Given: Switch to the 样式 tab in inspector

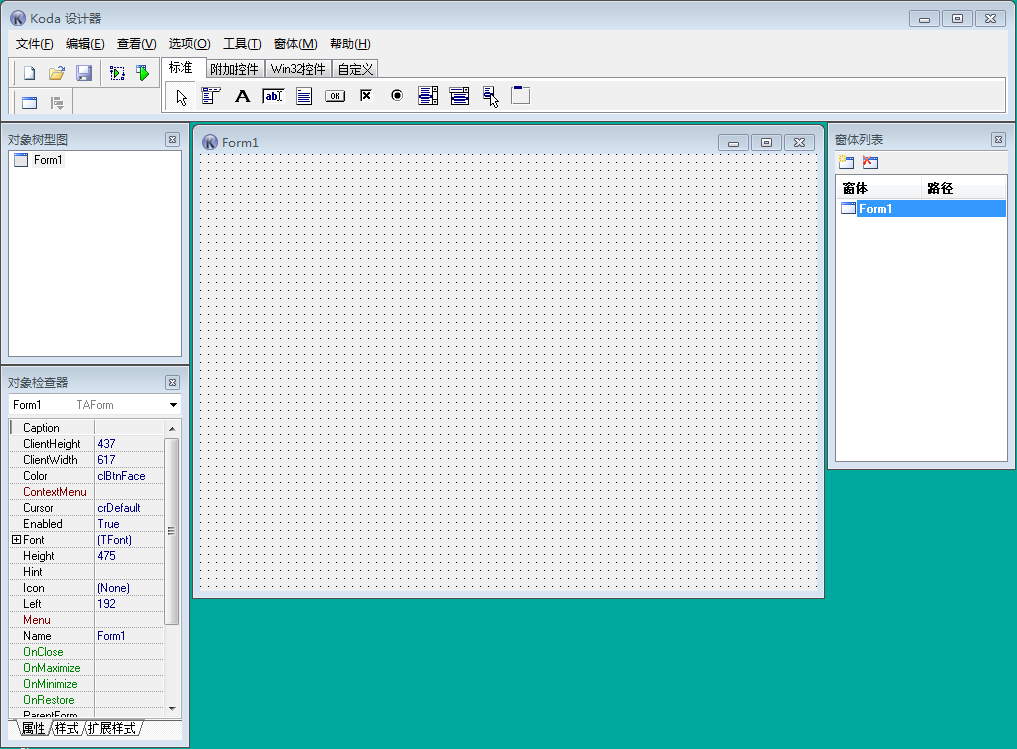Looking at the screenshot, I should tap(67, 728).
